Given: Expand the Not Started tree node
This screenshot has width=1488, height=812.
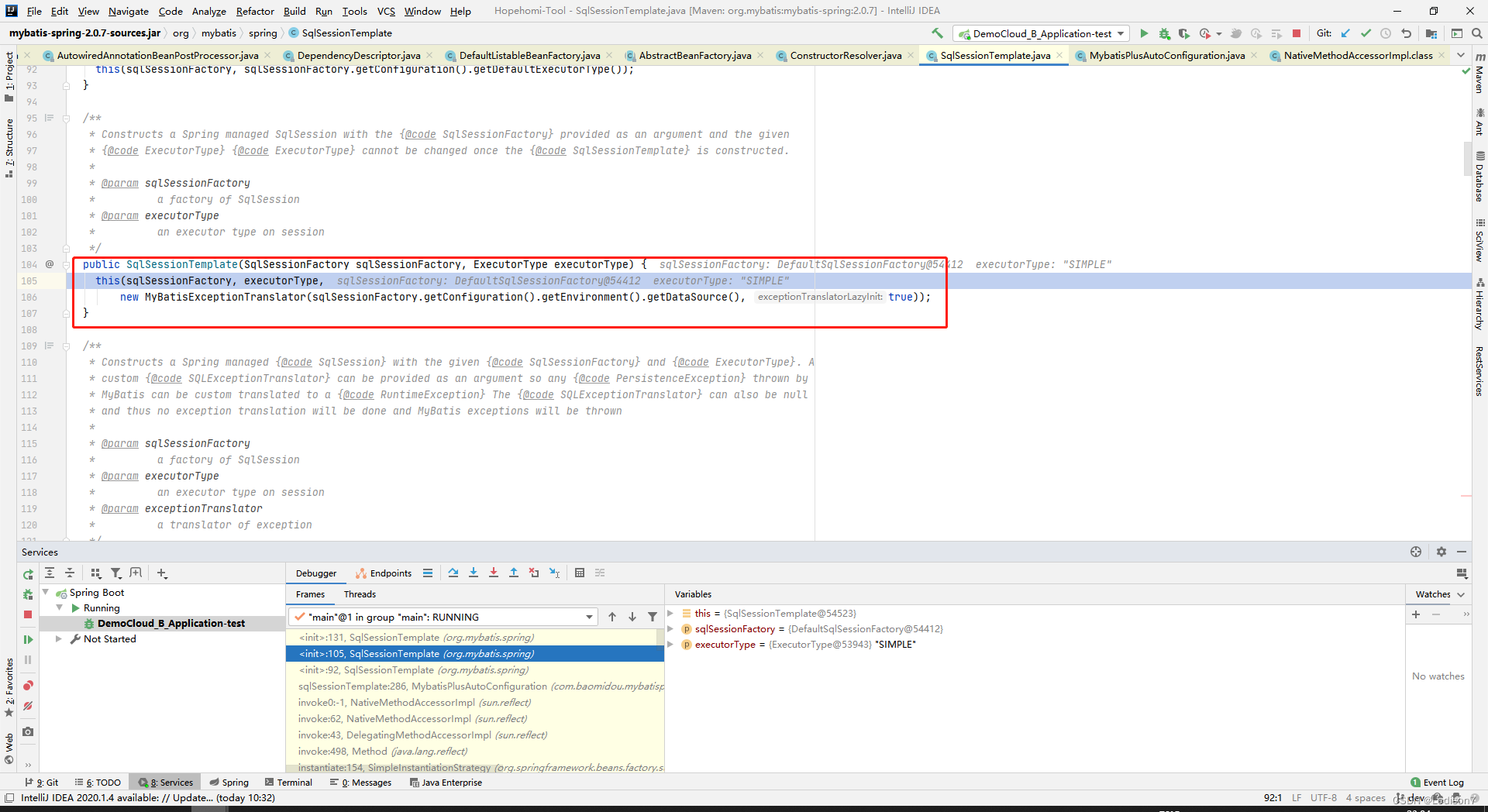Looking at the screenshot, I should click(x=59, y=638).
